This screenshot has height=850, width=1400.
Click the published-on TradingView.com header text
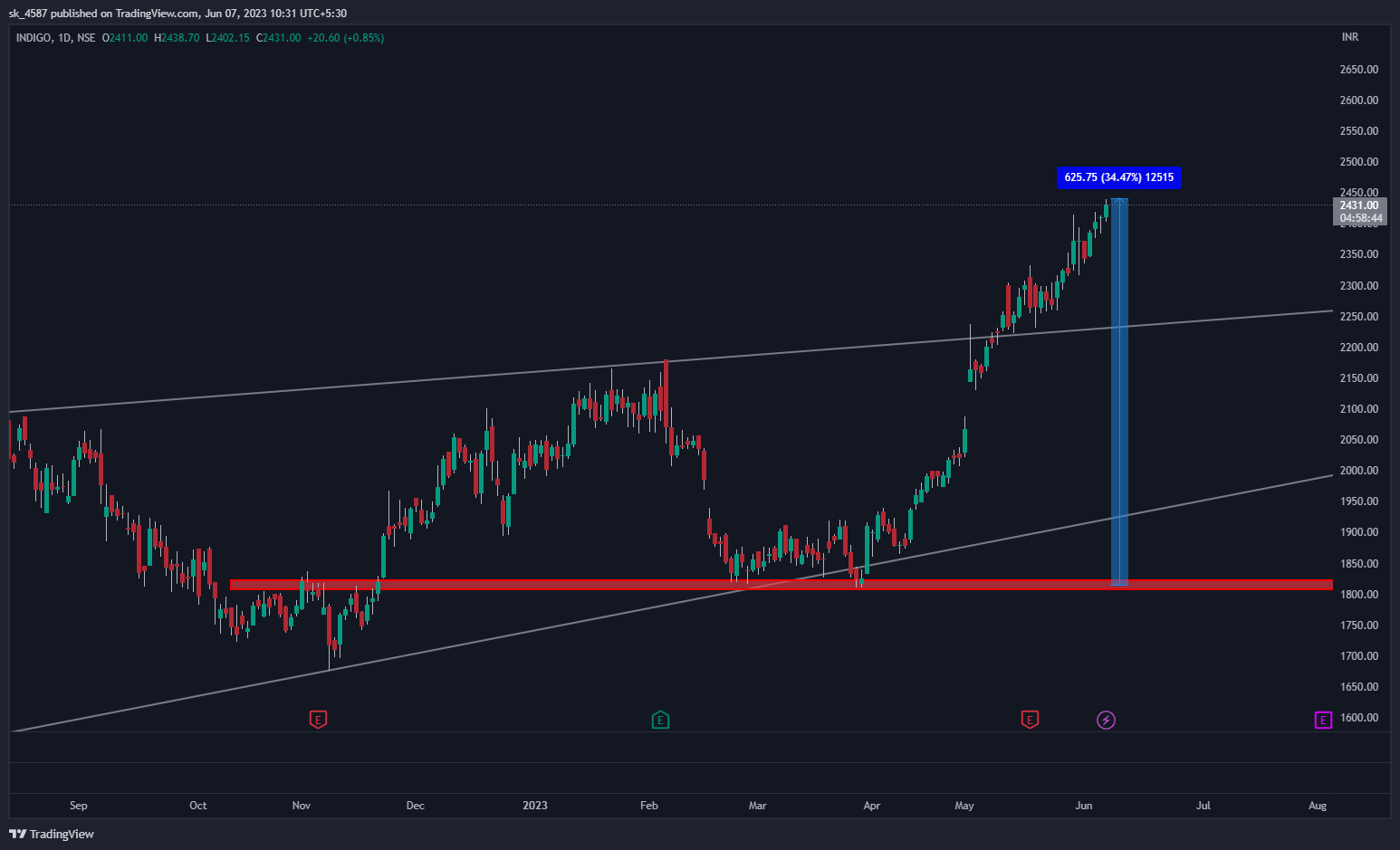177,14
